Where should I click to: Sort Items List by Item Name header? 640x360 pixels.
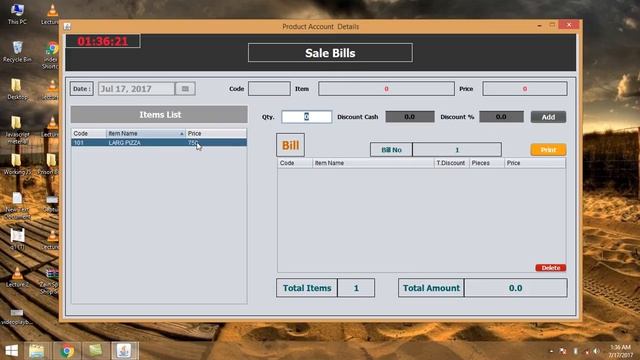[x=146, y=133]
